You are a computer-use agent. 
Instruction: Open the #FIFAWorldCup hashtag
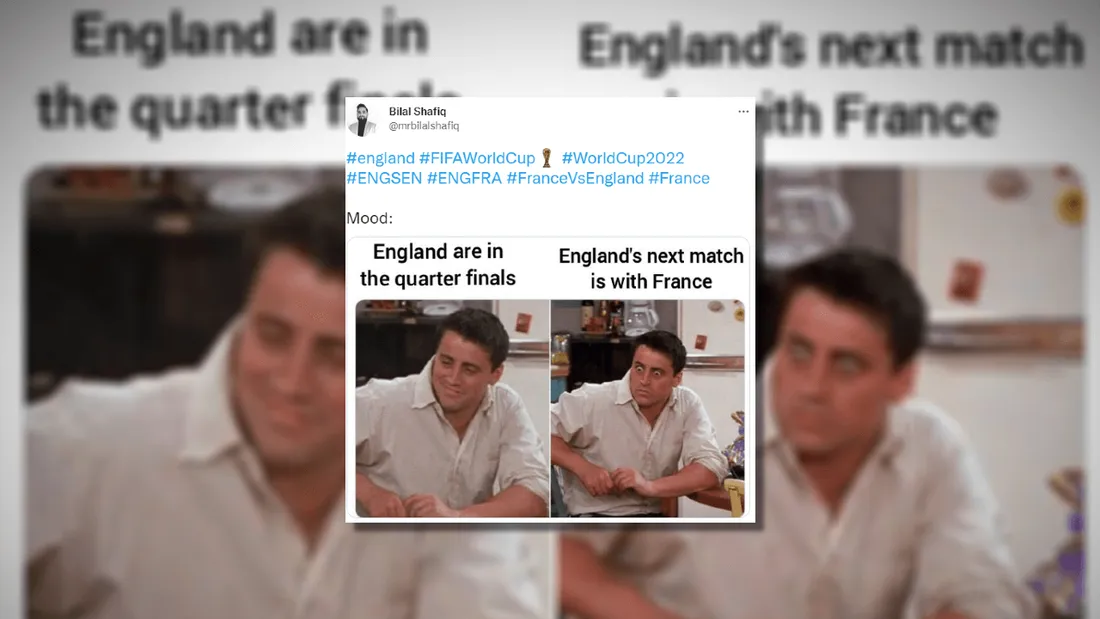pos(477,158)
